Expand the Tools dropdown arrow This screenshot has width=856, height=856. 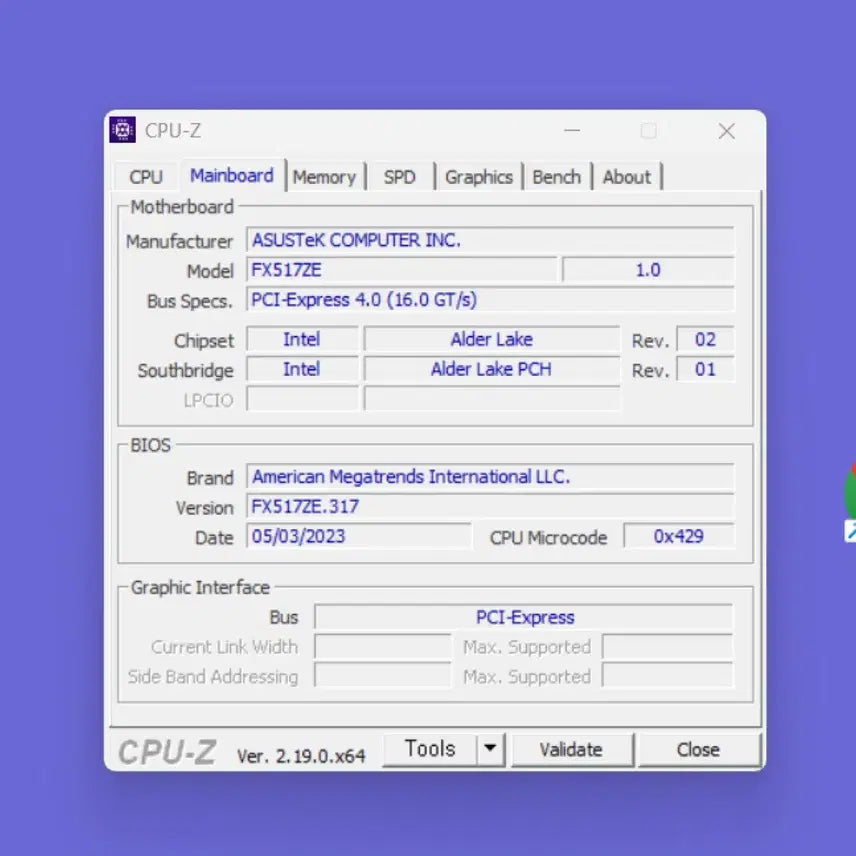point(490,749)
